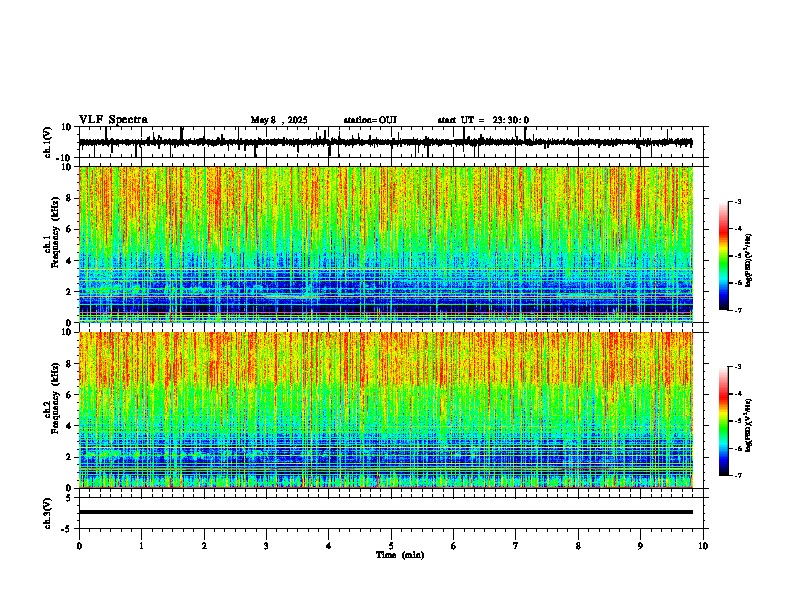Click the "3" tick label on the Time axis
This screenshot has width=792, height=612.
[266, 546]
